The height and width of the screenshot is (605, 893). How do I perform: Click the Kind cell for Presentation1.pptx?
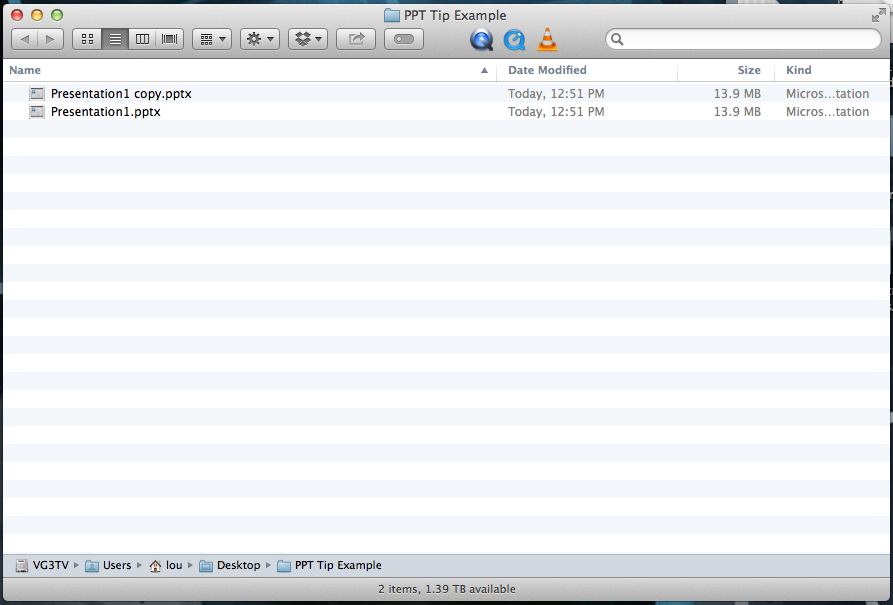tap(828, 112)
